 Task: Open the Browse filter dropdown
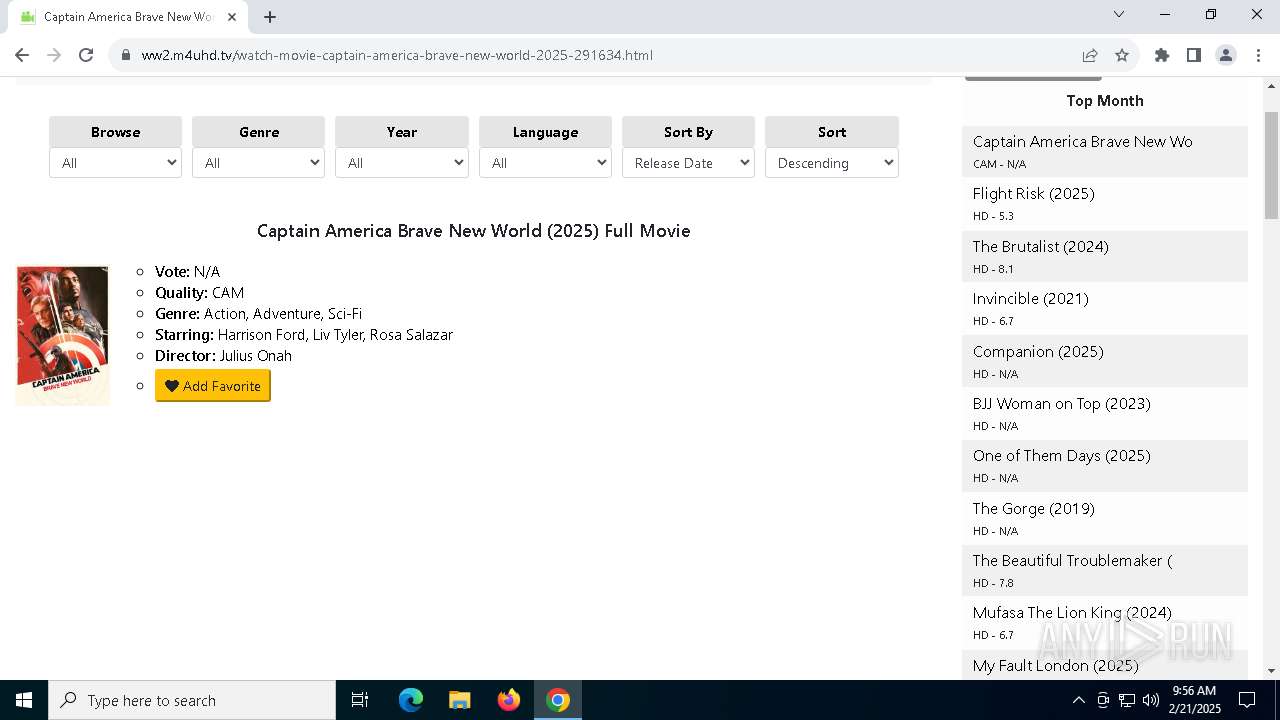[x=115, y=163]
